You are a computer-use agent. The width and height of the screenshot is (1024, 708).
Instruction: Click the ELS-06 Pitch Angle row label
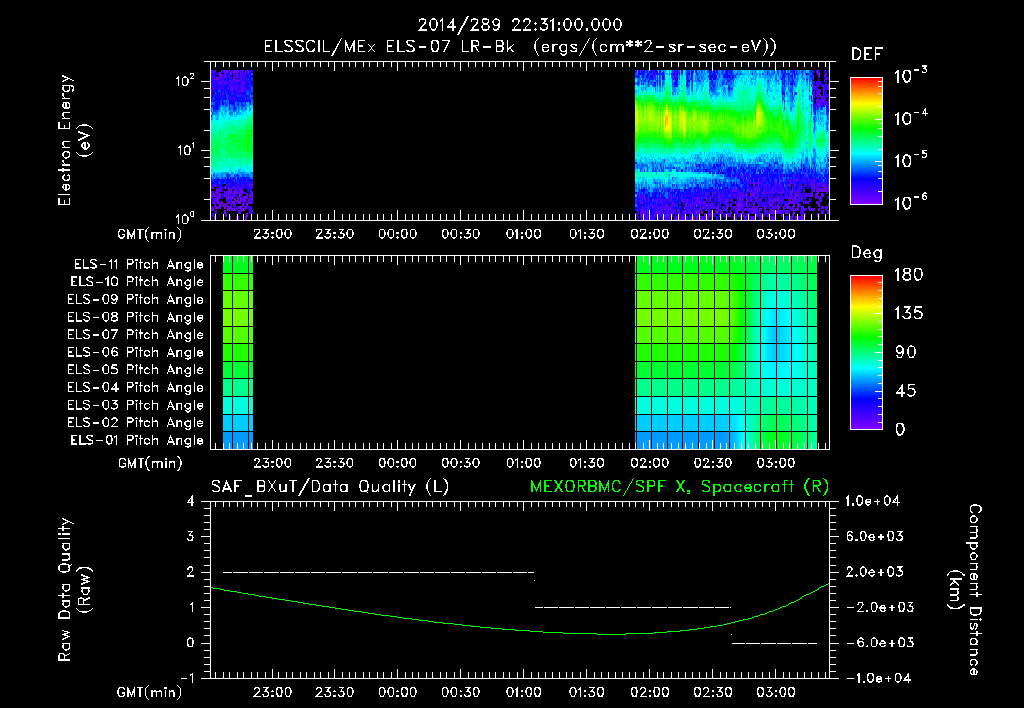tap(136, 353)
